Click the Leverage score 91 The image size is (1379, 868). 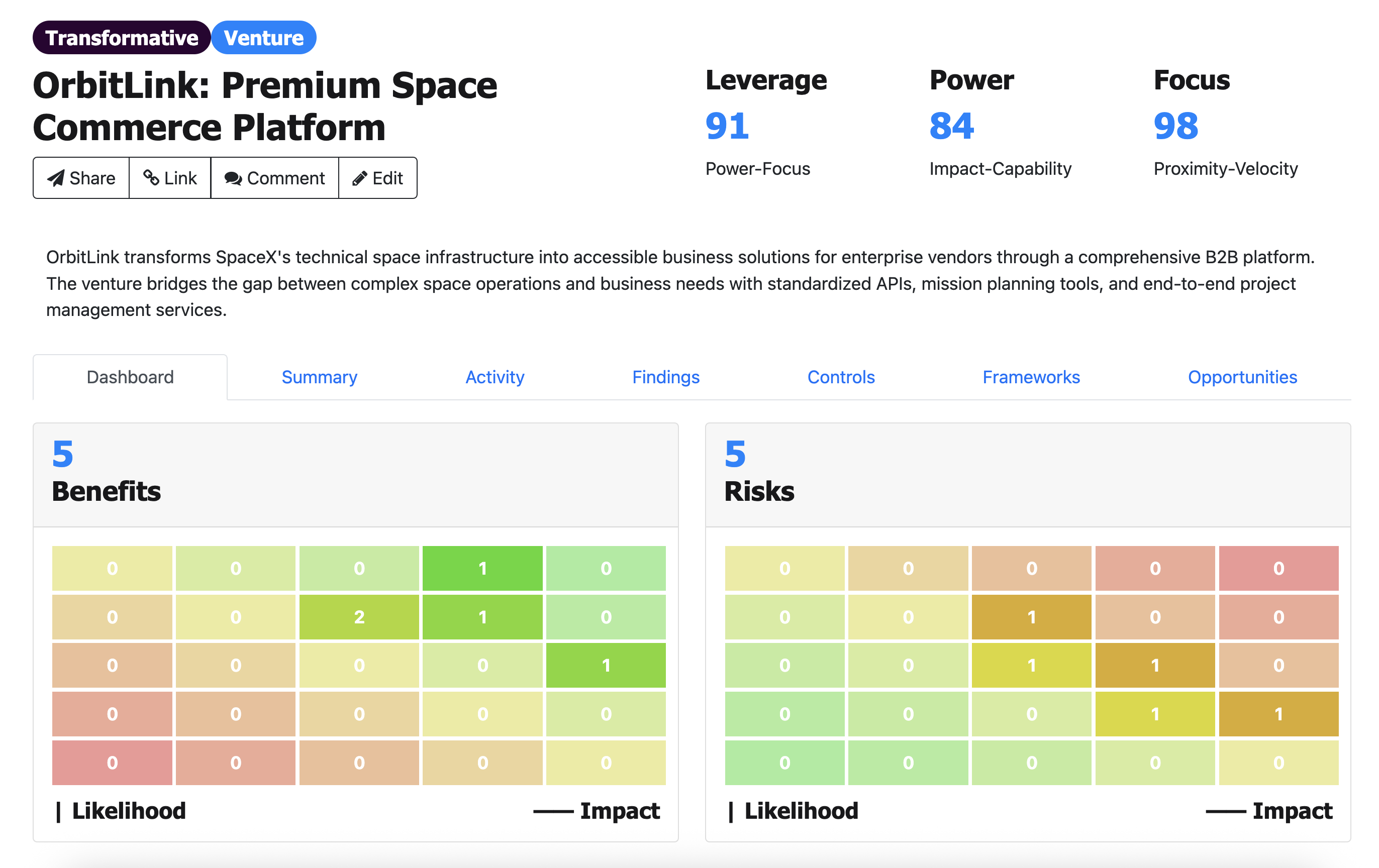tap(727, 126)
